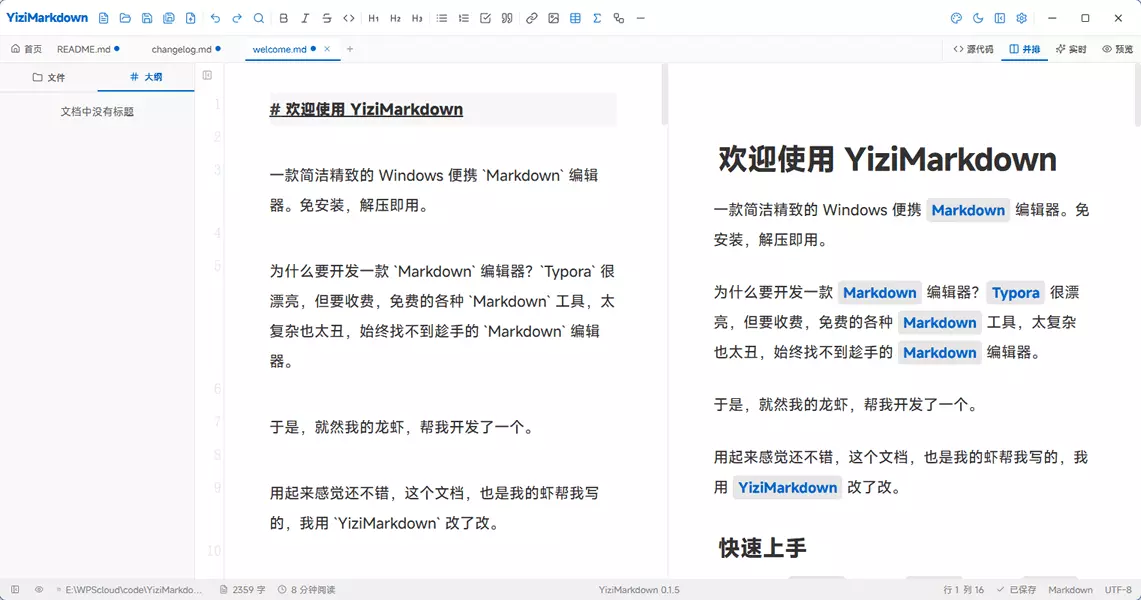This screenshot has height=600, width=1141.
Task: Click the 2359 字 word count
Action: point(242,590)
